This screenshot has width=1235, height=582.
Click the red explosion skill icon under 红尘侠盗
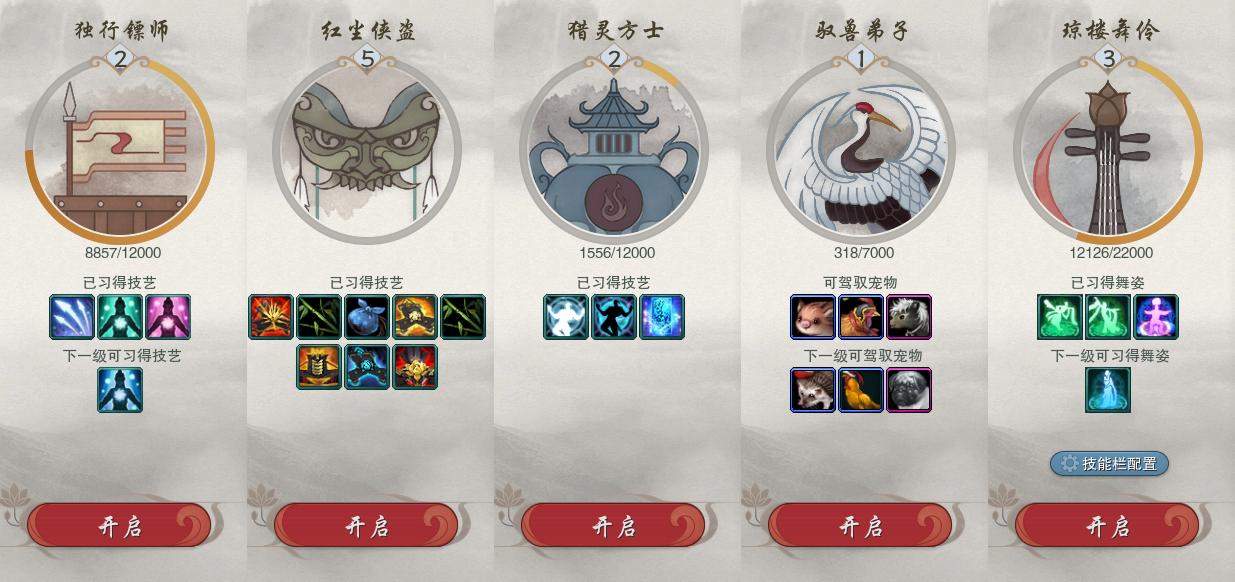point(271,317)
